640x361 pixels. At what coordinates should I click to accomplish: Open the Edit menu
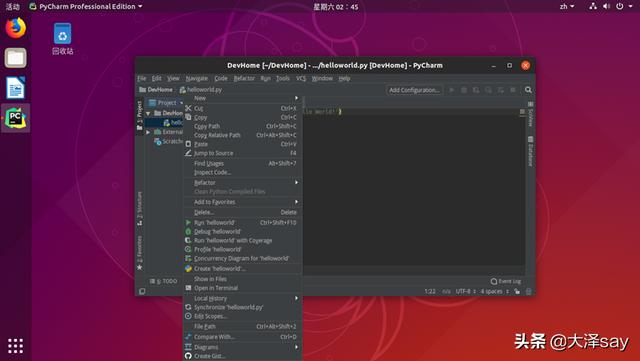click(157, 78)
